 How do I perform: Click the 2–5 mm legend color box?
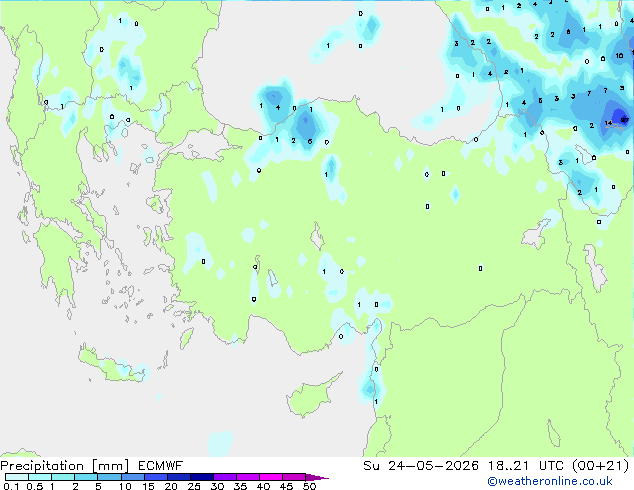pyautogui.click(x=86, y=477)
